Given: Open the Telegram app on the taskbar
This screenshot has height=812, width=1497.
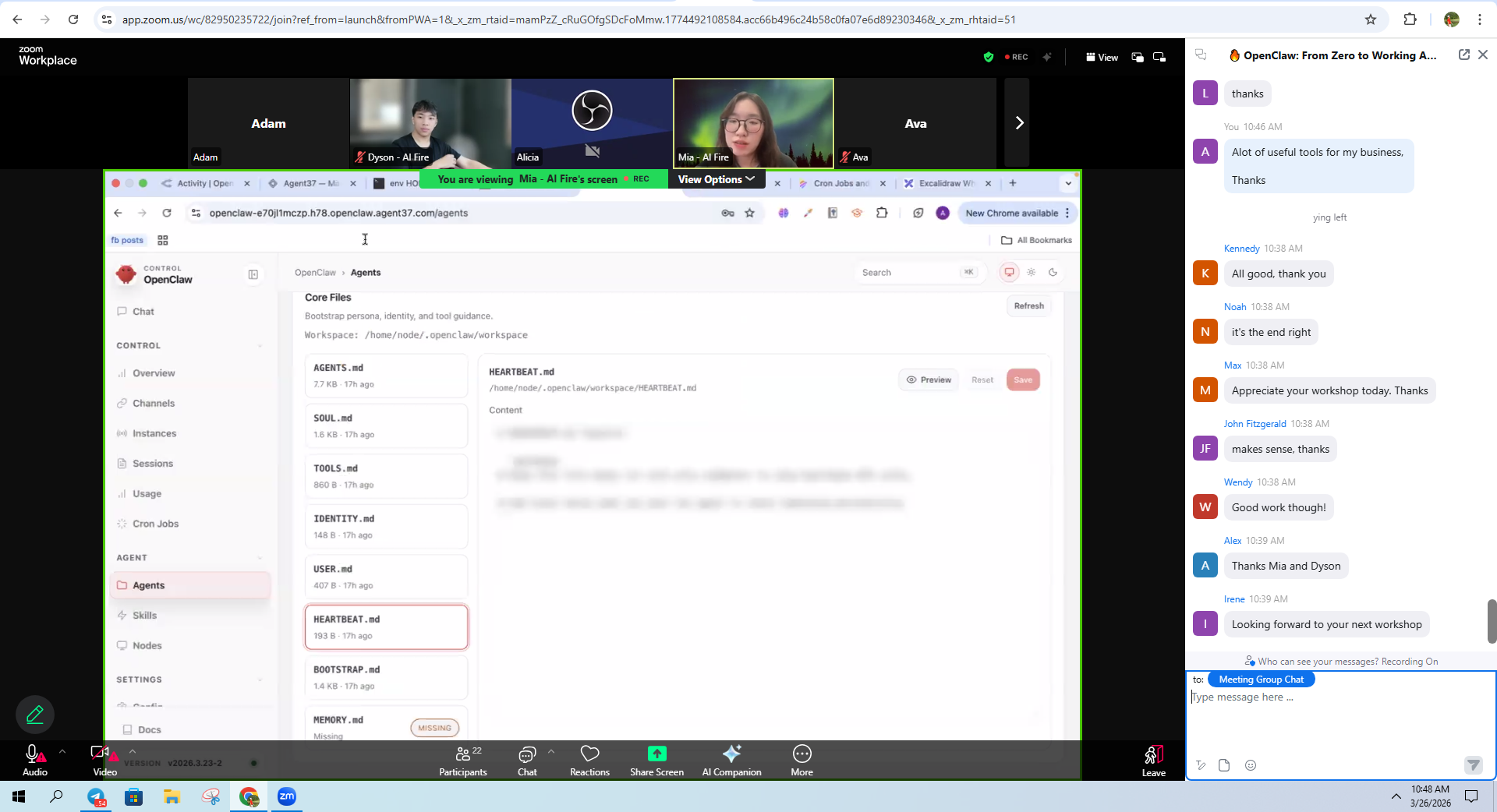Looking at the screenshot, I should coord(95,796).
